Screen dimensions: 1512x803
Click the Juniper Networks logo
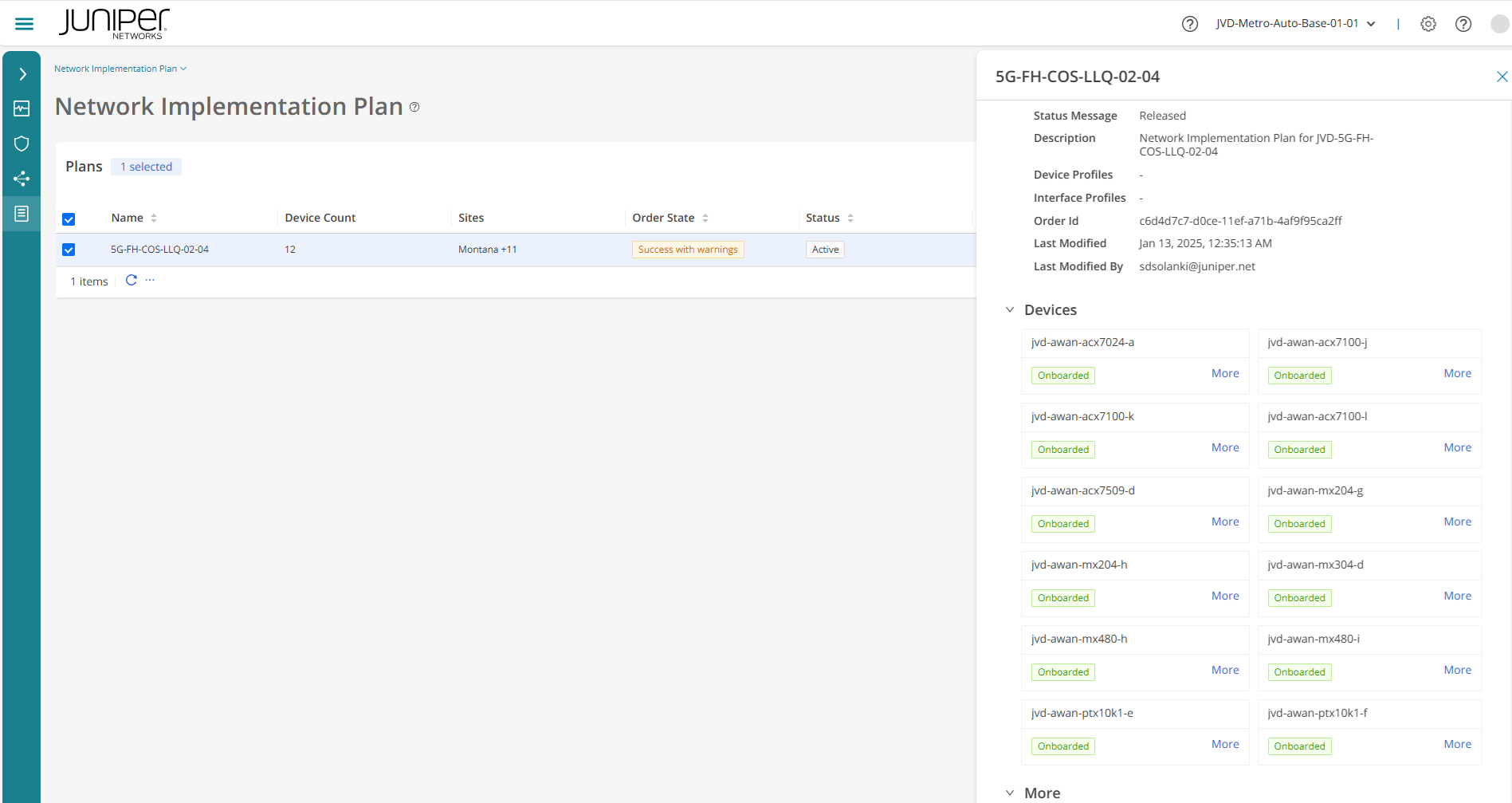tap(114, 24)
